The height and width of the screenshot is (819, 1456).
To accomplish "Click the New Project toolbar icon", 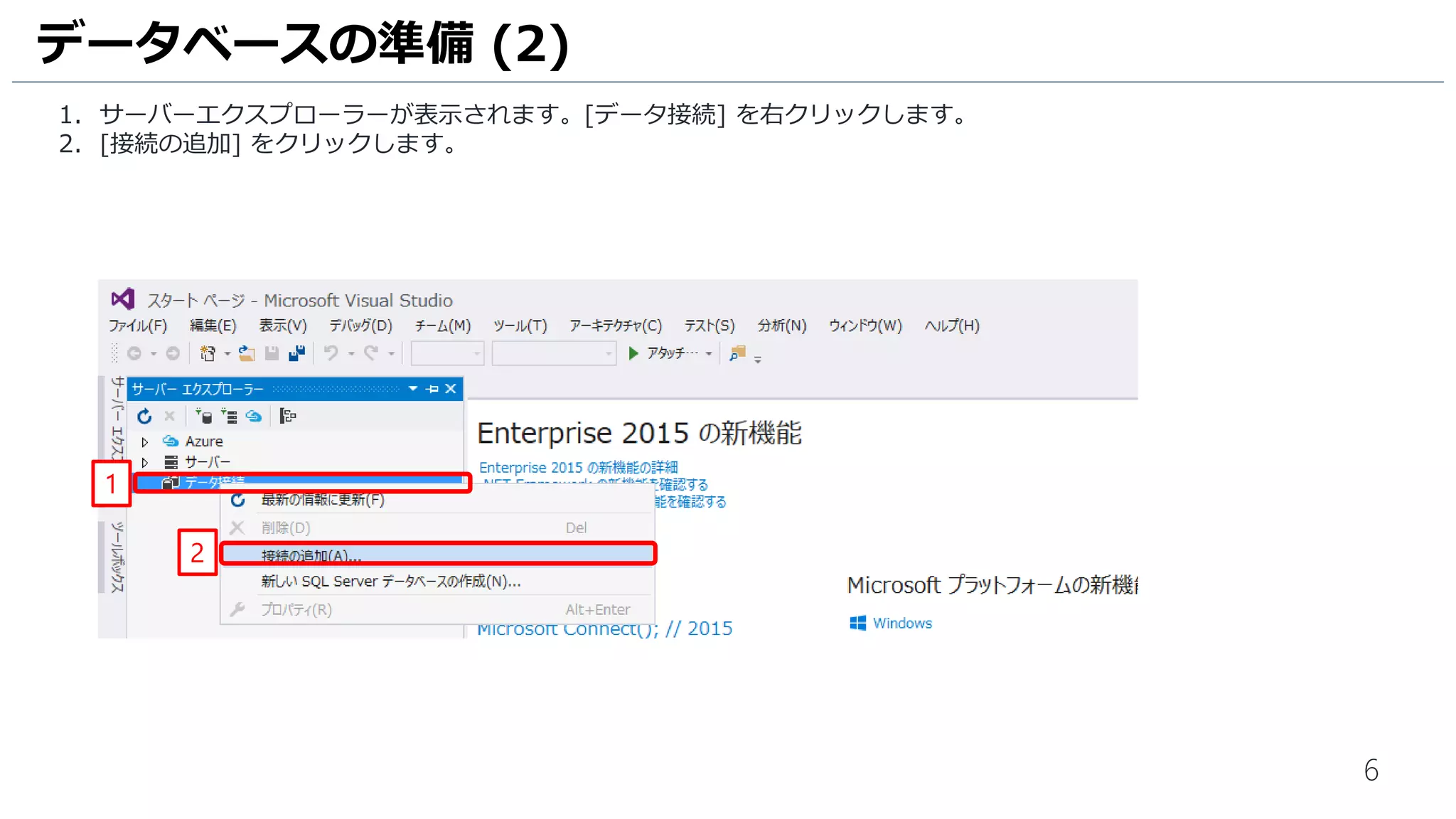I will [x=208, y=353].
